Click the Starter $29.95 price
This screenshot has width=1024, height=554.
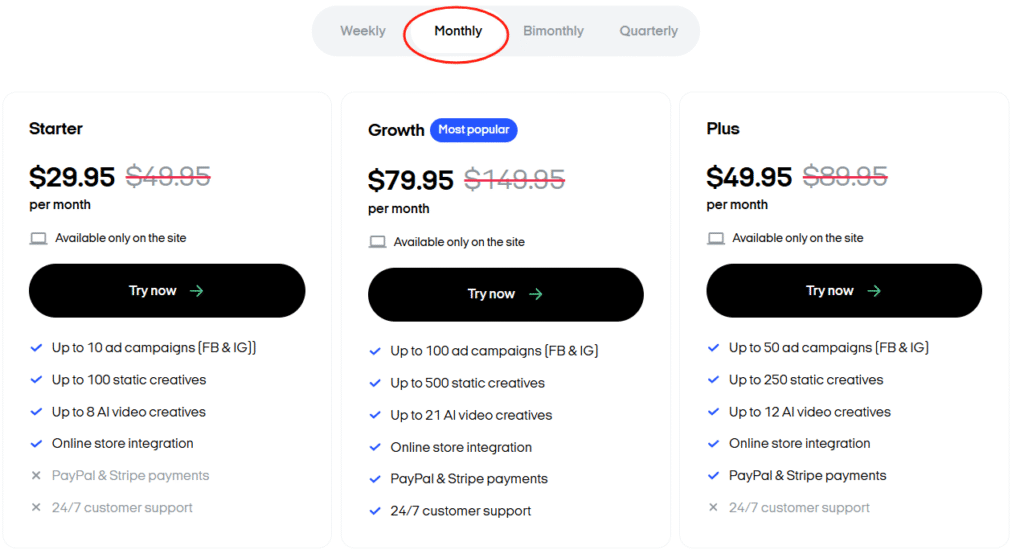coord(72,177)
